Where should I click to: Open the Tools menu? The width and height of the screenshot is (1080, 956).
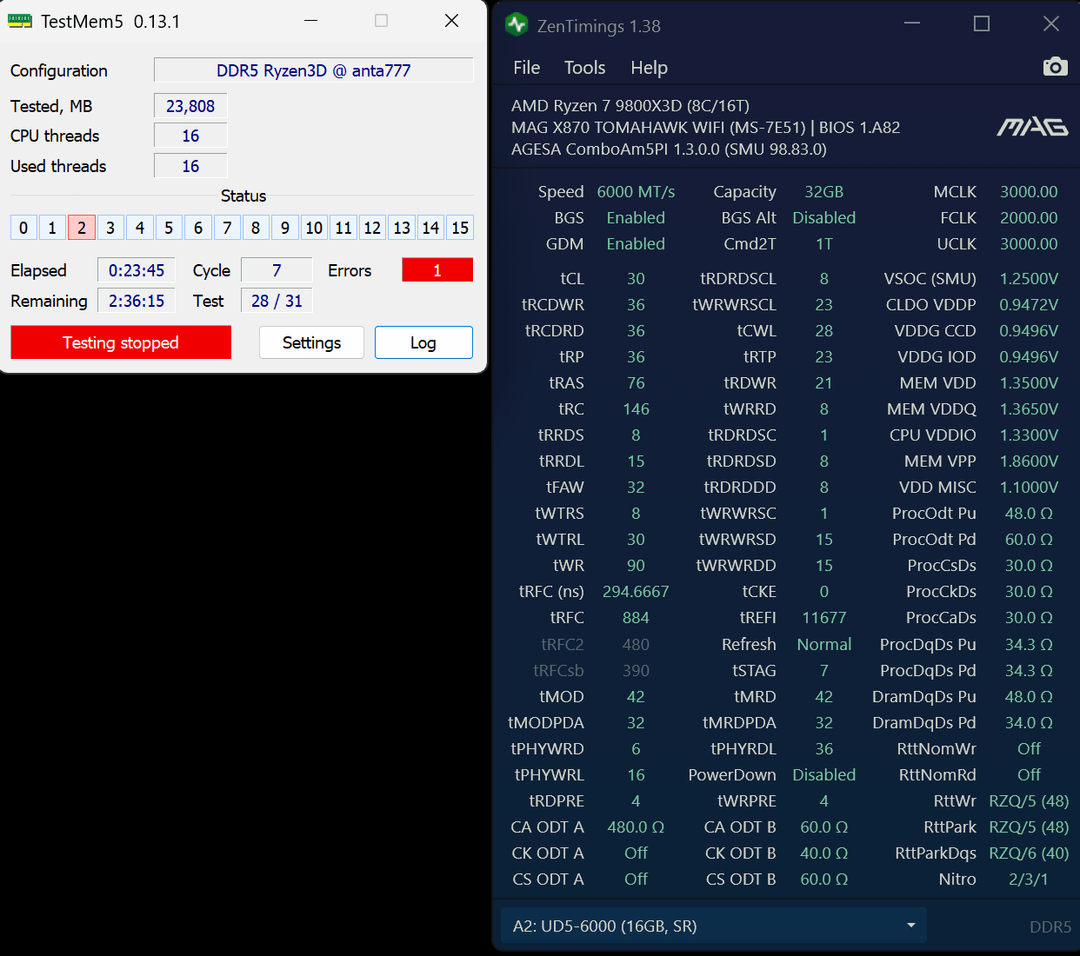click(584, 68)
